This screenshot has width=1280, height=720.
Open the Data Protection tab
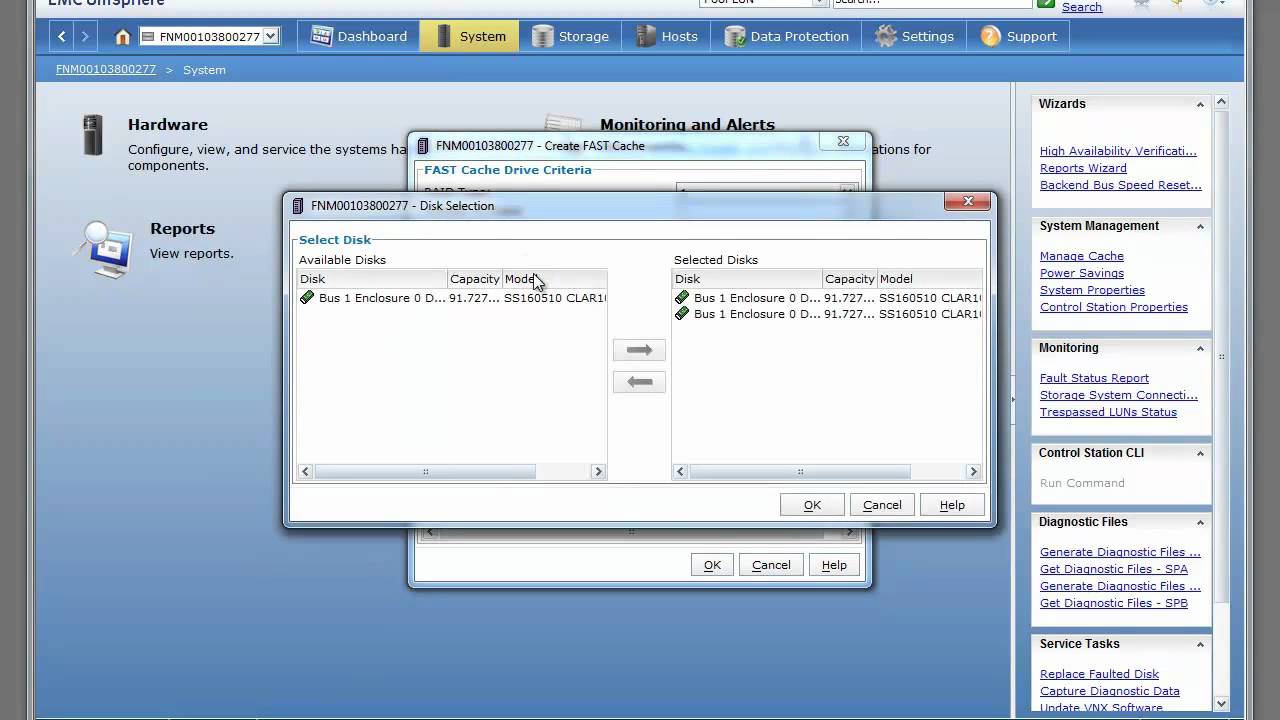(787, 36)
